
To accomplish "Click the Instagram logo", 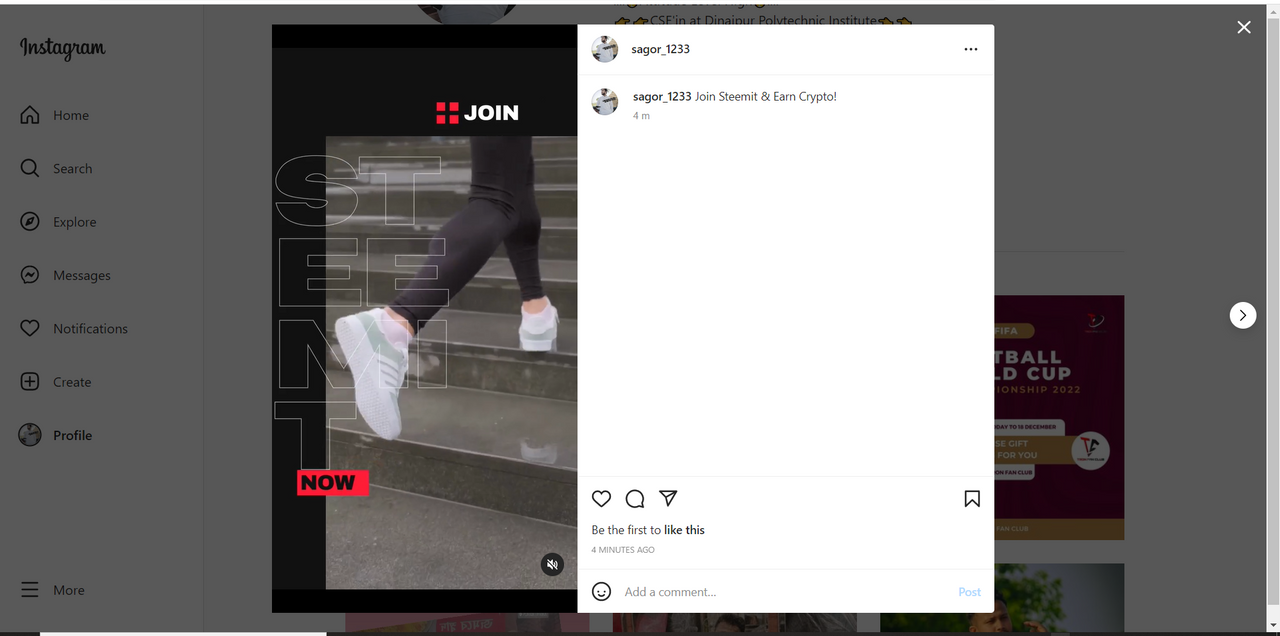I will pos(62,48).
